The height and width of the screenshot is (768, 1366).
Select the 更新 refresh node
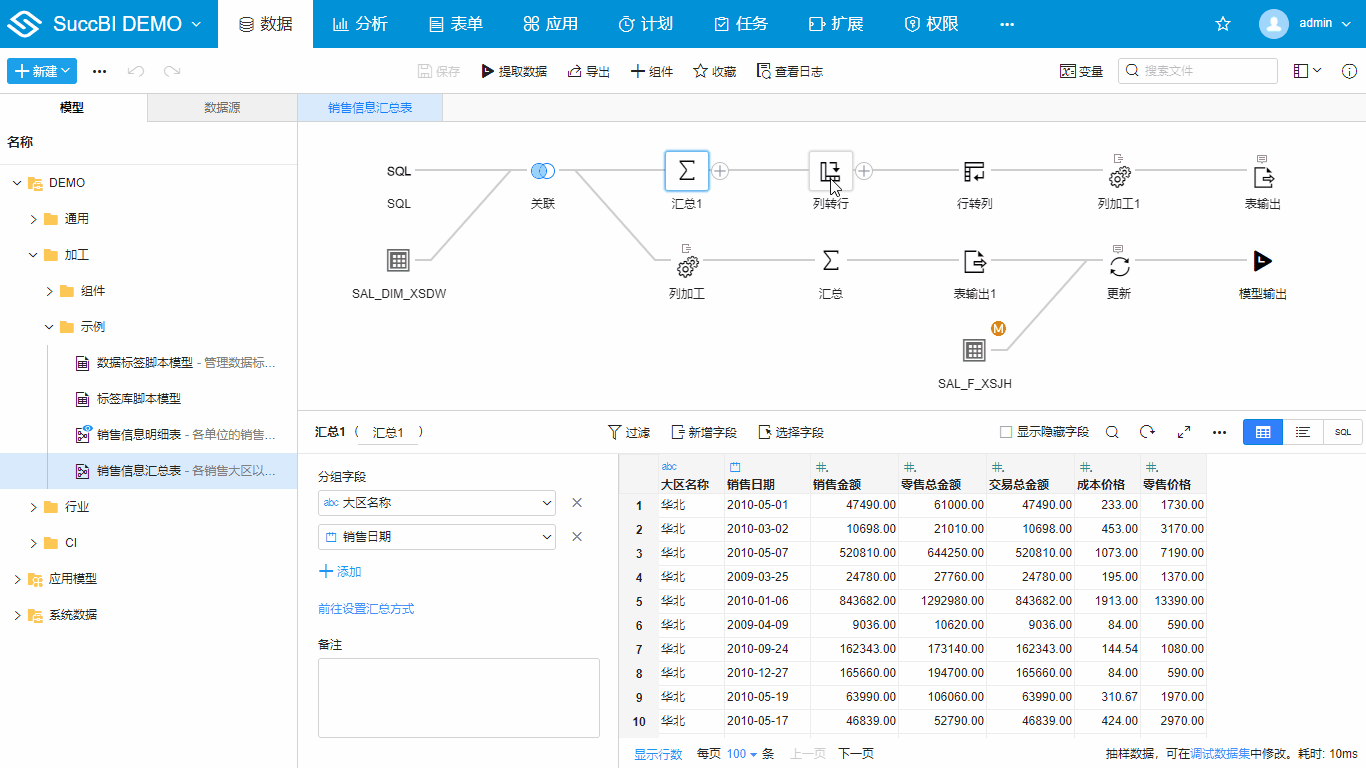pyautogui.click(x=1119, y=265)
